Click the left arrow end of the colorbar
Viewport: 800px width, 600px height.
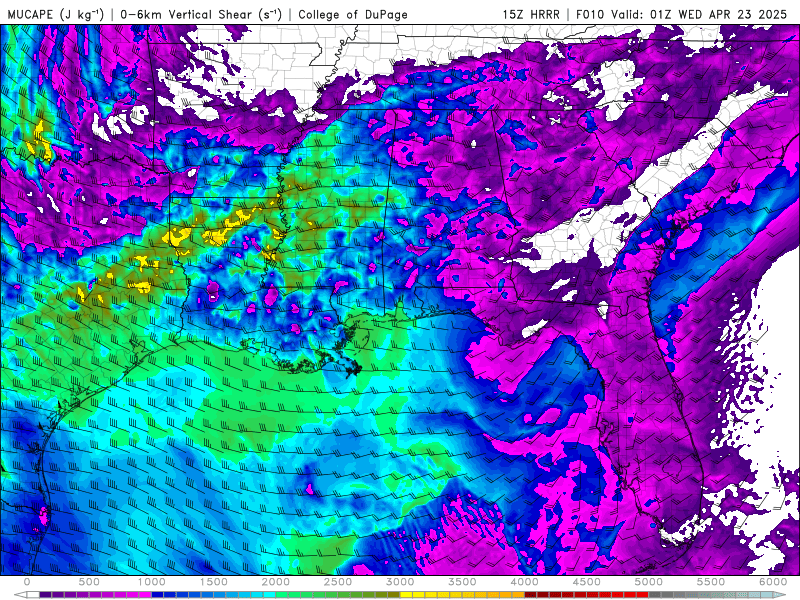[x=20, y=595]
